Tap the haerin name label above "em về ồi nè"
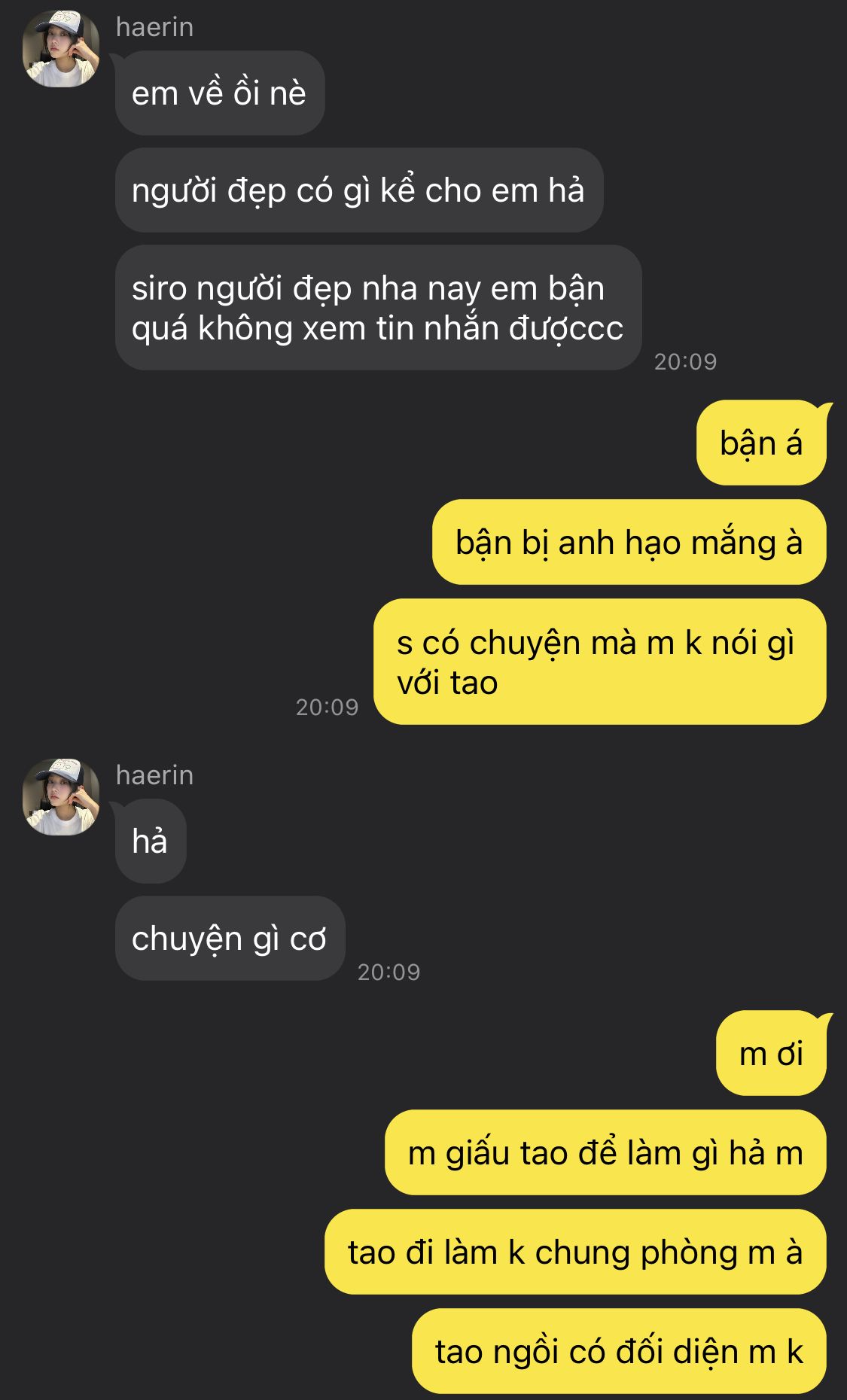The height and width of the screenshot is (1400, 847). click(154, 27)
